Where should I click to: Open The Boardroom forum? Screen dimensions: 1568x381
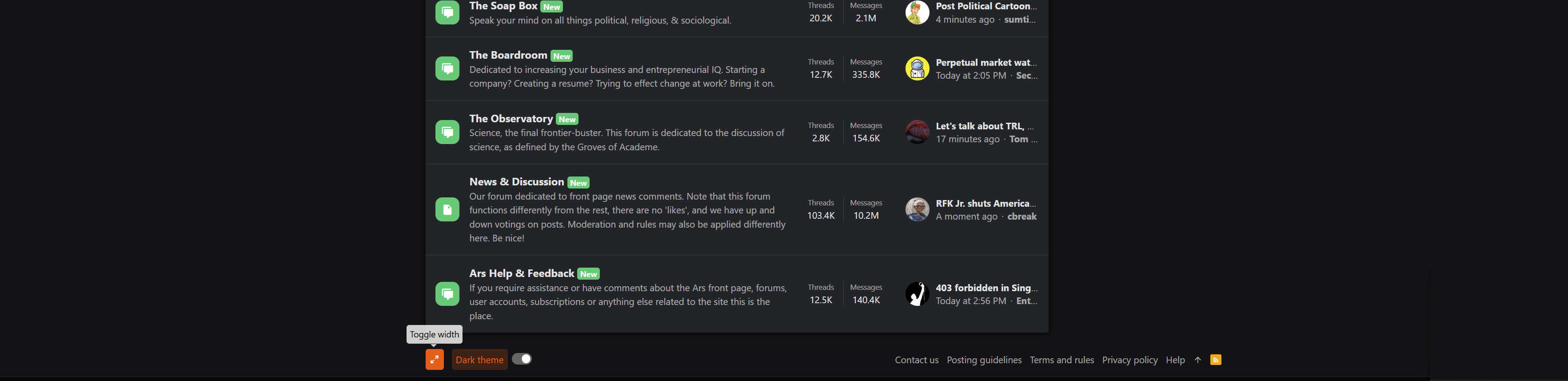coord(508,55)
